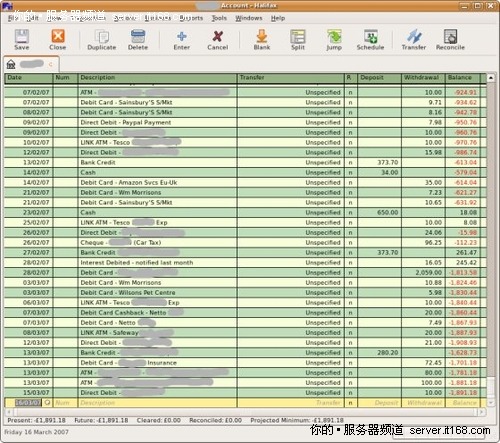The height and width of the screenshot is (443, 500).
Task: Click the Description field in new row
Action: click(x=157, y=403)
